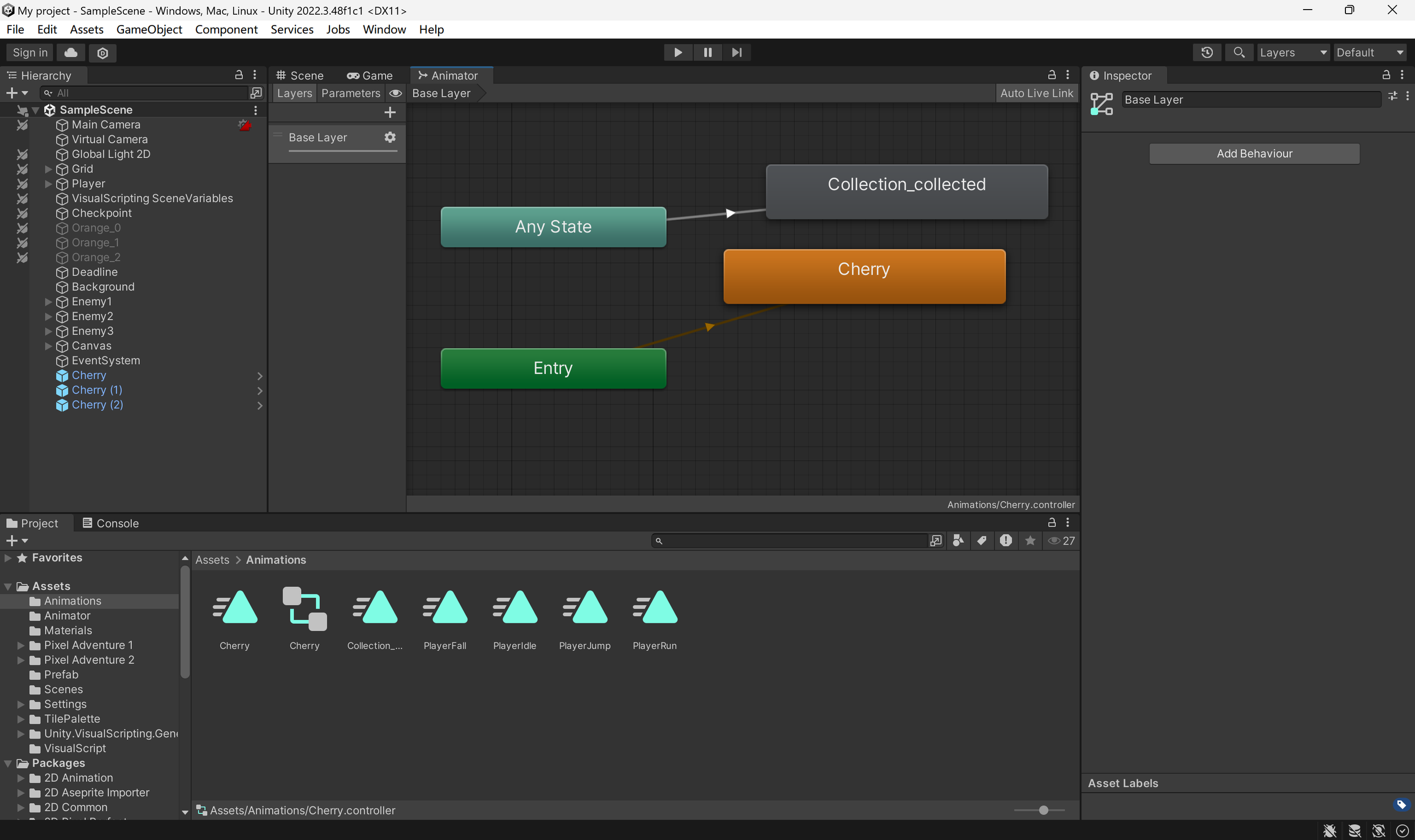Expand the Pixel Adventure 1 folder

click(21, 645)
